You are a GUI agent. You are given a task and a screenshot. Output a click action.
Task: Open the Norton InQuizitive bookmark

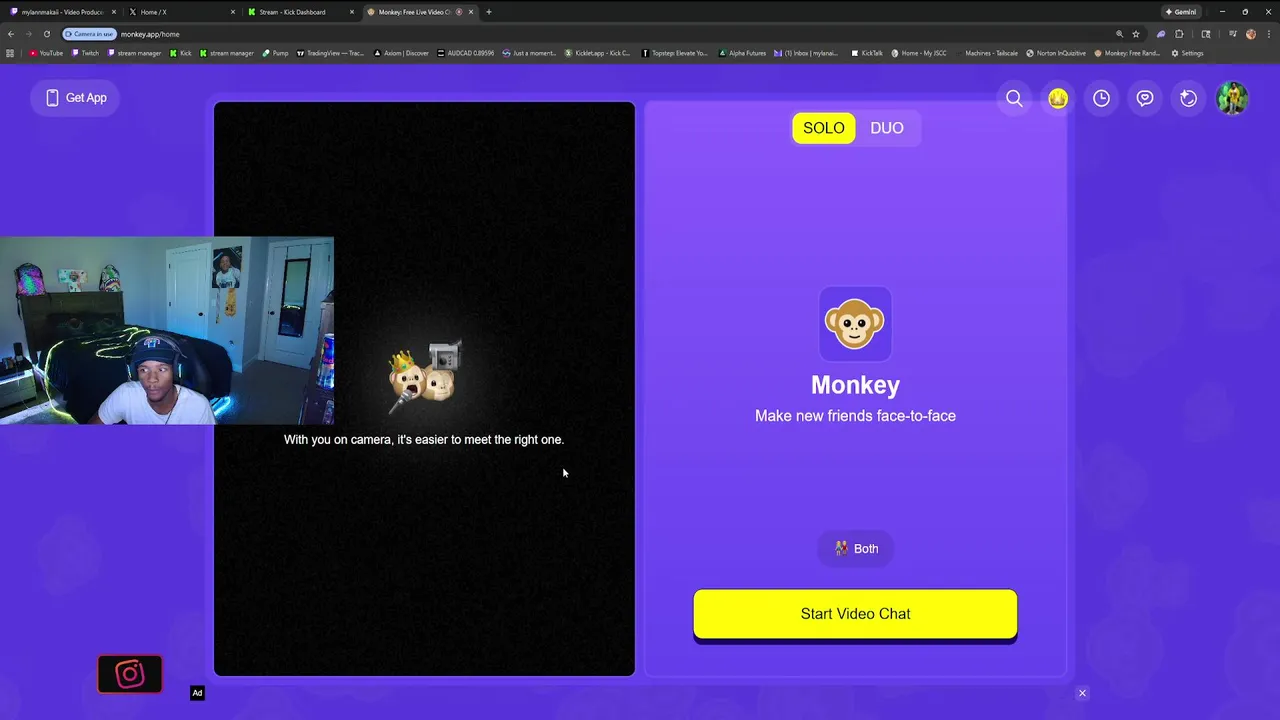(1058, 53)
